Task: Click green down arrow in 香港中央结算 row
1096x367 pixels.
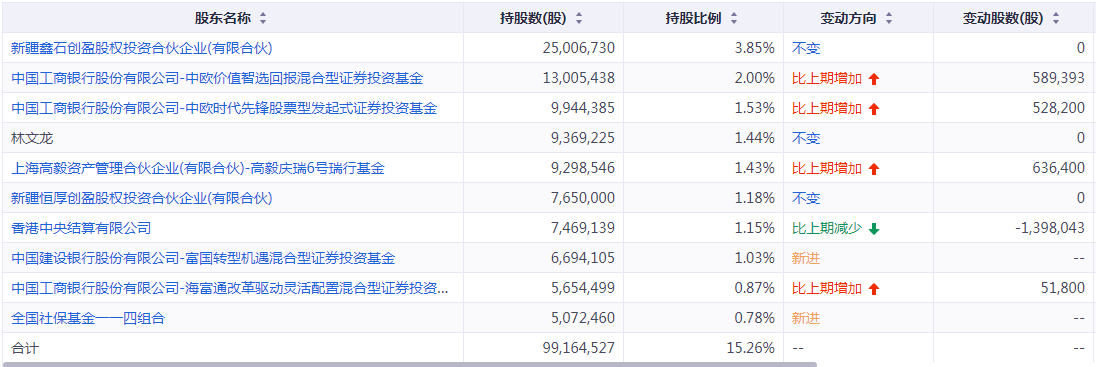Action: (874, 229)
